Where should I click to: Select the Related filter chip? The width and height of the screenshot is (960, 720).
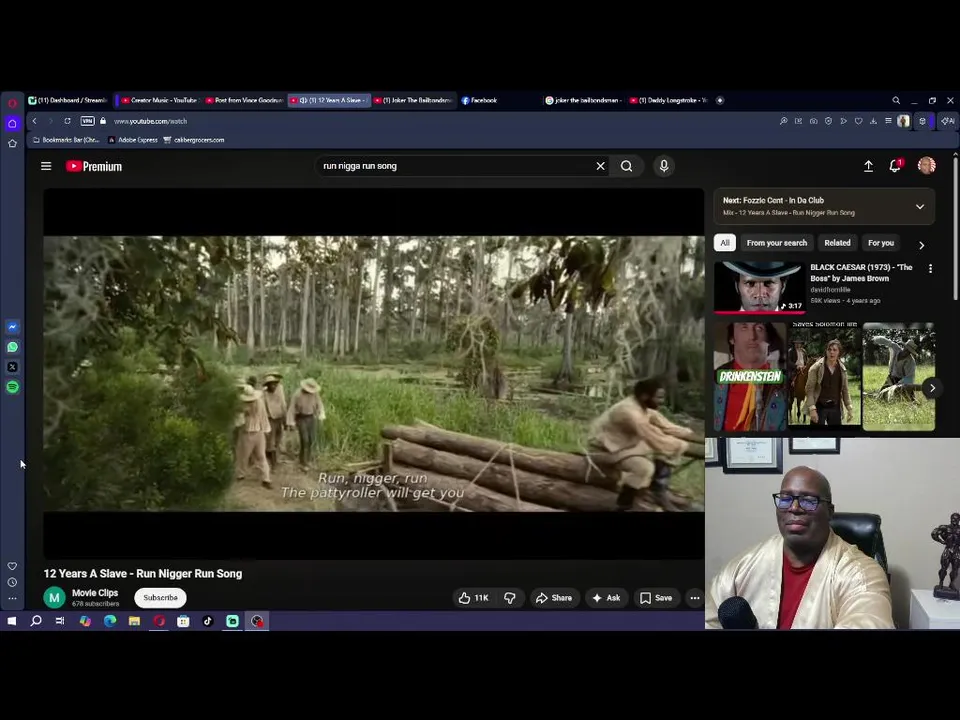pyautogui.click(x=837, y=242)
